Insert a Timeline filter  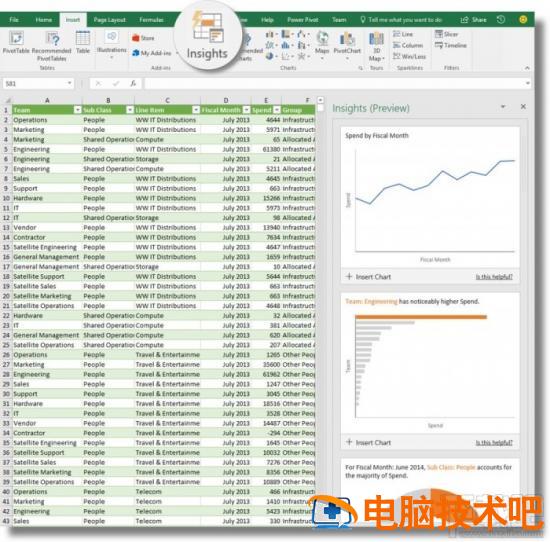[451, 45]
